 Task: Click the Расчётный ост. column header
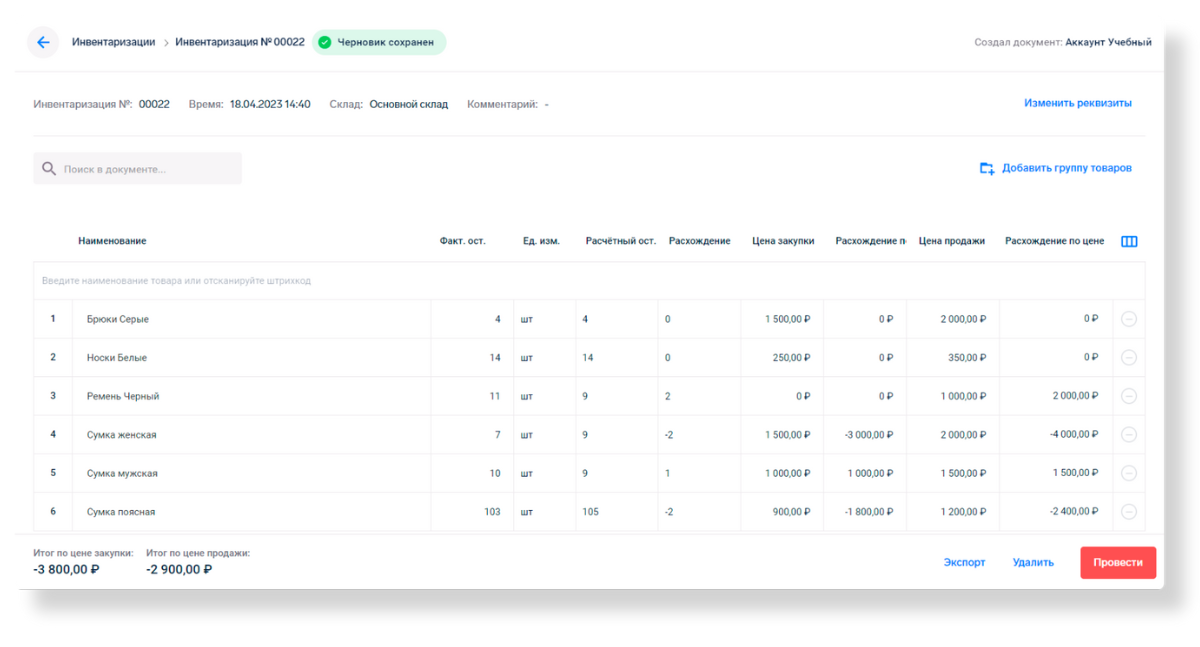pos(621,241)
